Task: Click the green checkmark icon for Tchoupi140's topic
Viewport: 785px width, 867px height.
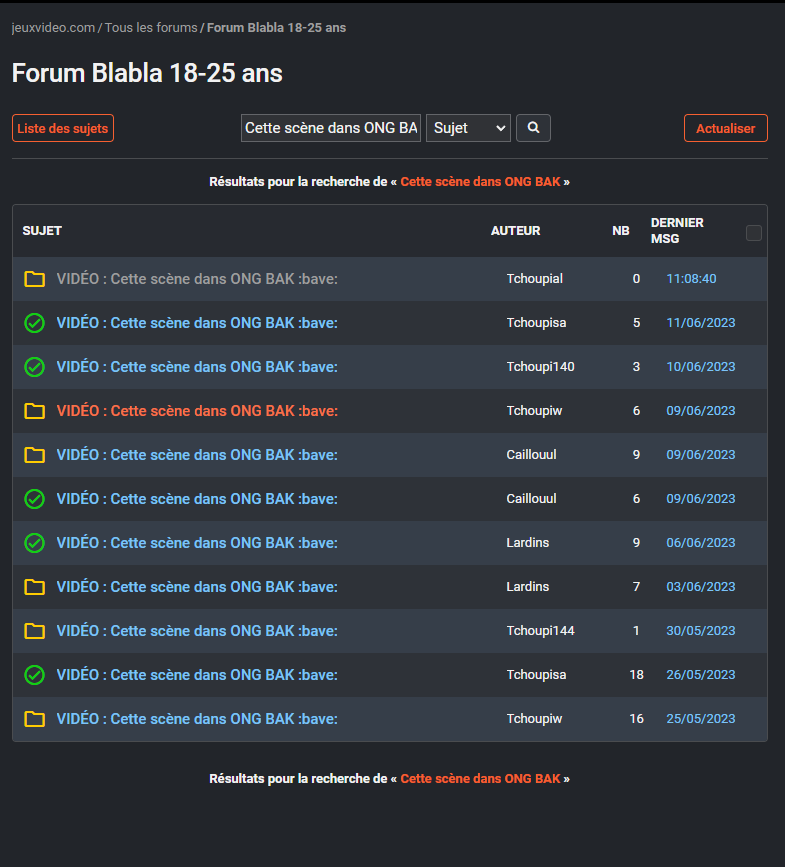Action: point(35,367)
